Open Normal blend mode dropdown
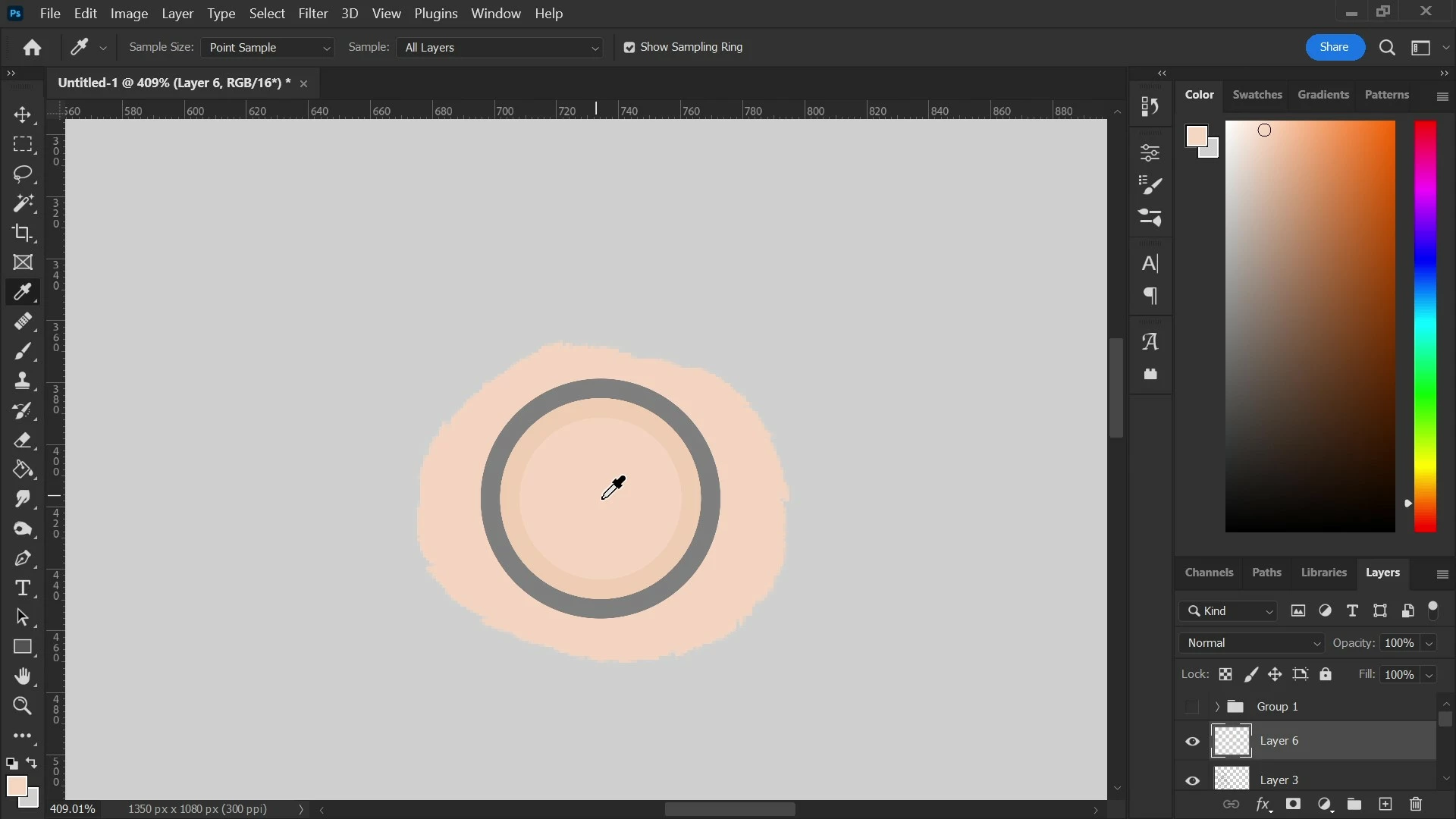The width and height of the screenshot is (1456, 819). [1252, 643]
